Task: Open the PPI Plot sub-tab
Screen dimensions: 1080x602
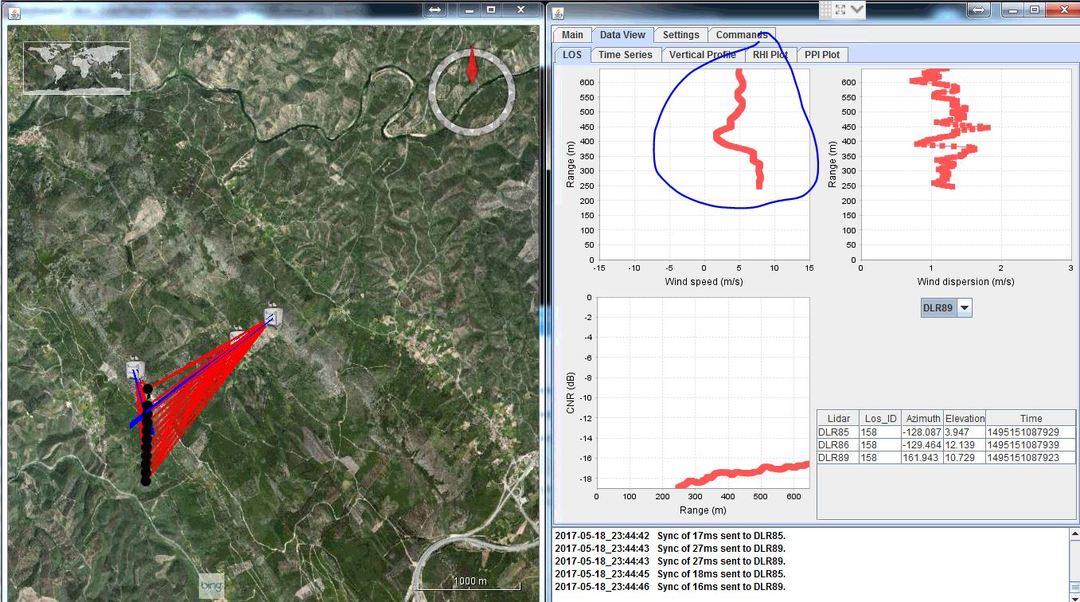Action: (x=820, y=54)
